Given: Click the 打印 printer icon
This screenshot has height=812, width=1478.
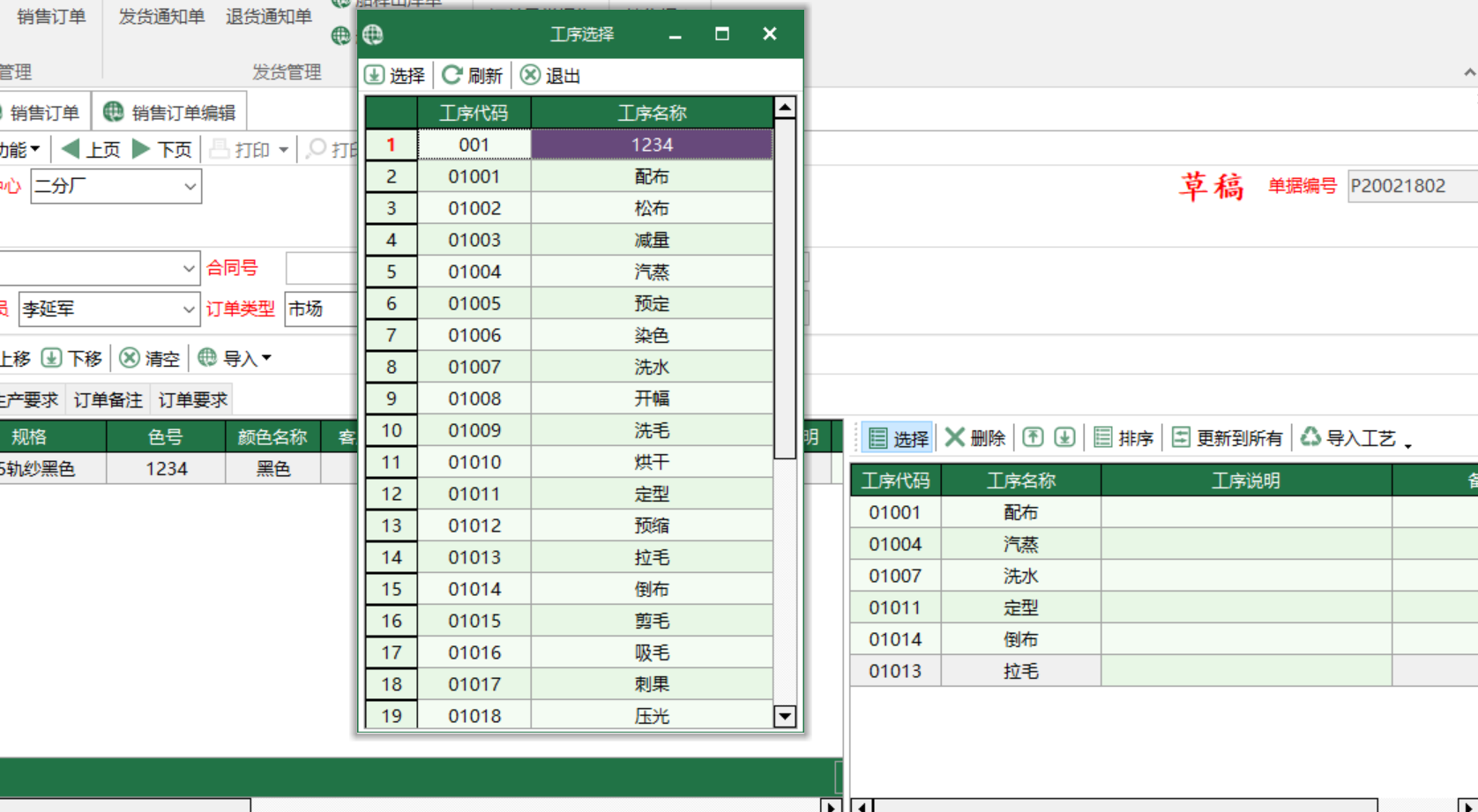Looking at the screenshot, I should point(220,149).
